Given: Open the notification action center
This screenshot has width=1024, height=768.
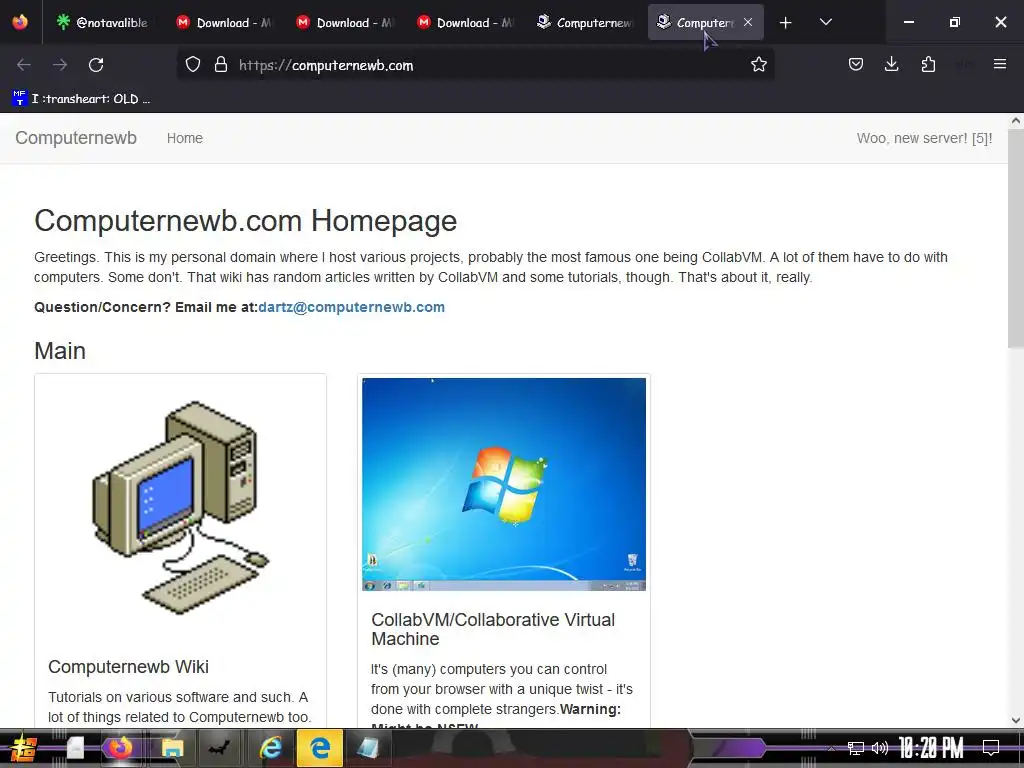Looking at the screenshot, I should point(991,748).
